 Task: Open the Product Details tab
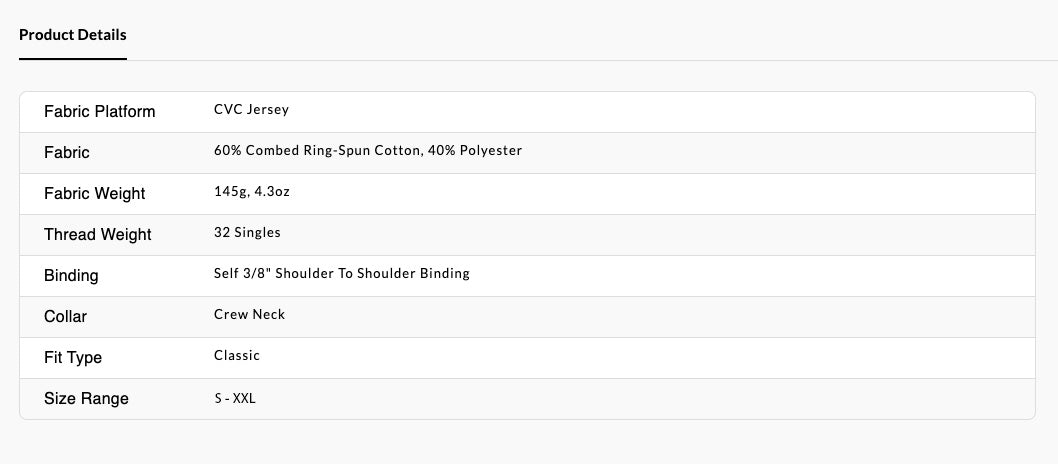pos(73,35)
